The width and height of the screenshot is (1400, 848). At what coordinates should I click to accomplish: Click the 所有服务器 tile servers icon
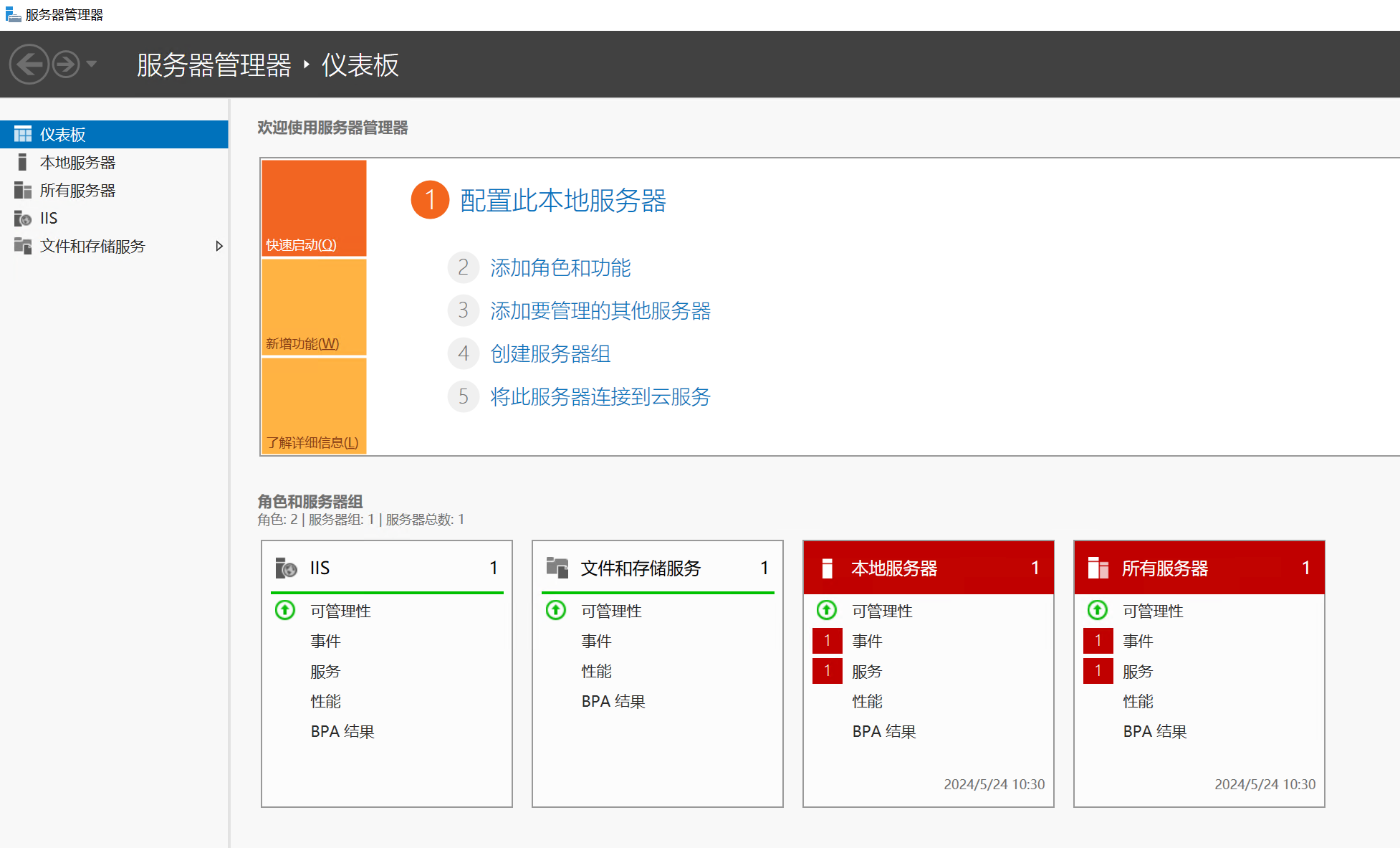click(1098, 568)
